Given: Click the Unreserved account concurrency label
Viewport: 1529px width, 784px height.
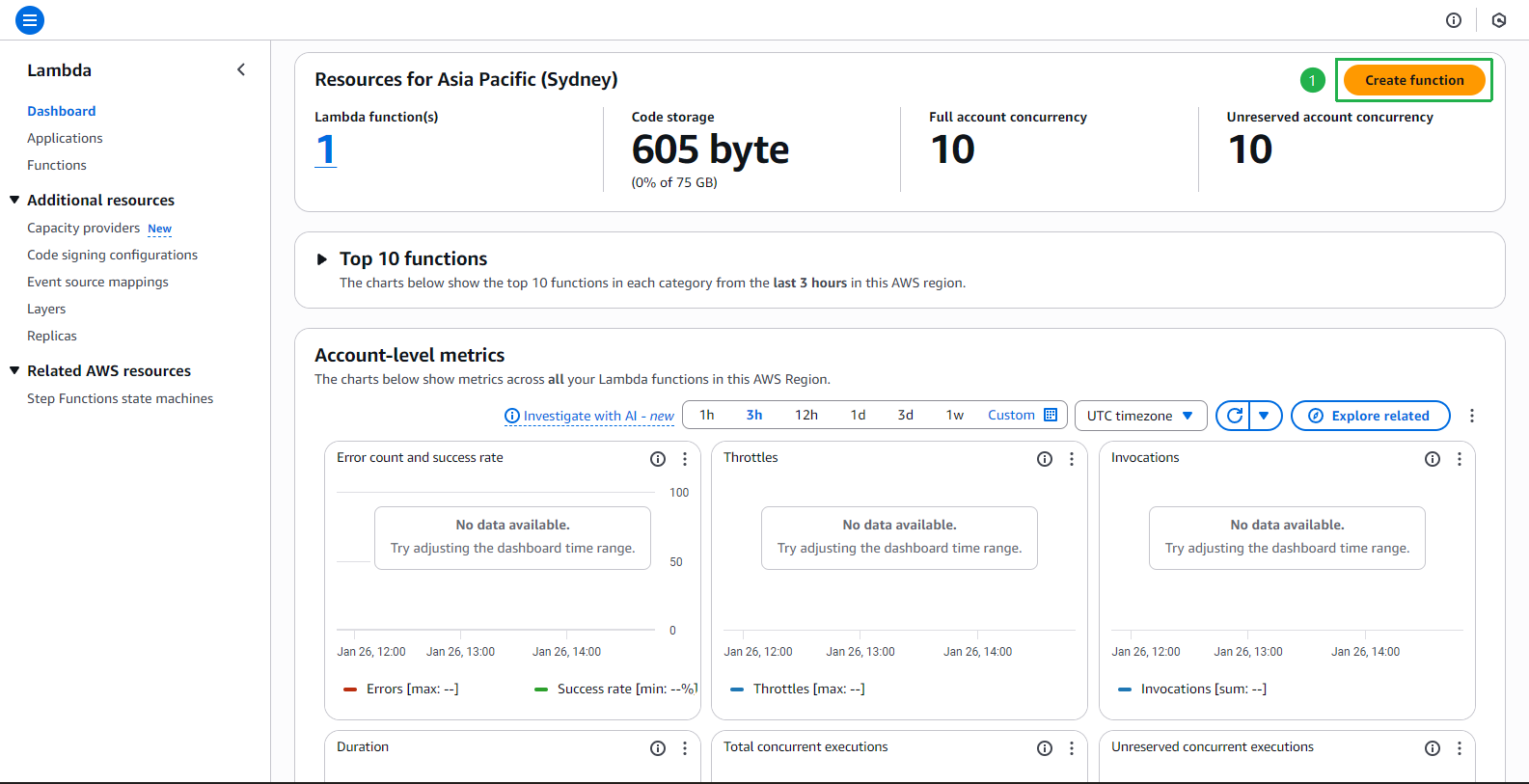Looking at the screenshot, I should click(x=1330, y=117).
